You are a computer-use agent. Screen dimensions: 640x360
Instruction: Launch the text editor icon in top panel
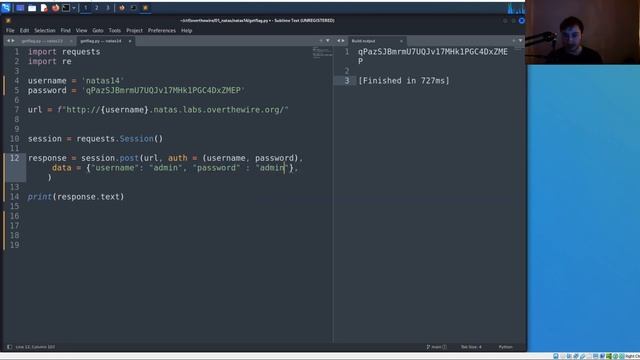click(44, 8)
